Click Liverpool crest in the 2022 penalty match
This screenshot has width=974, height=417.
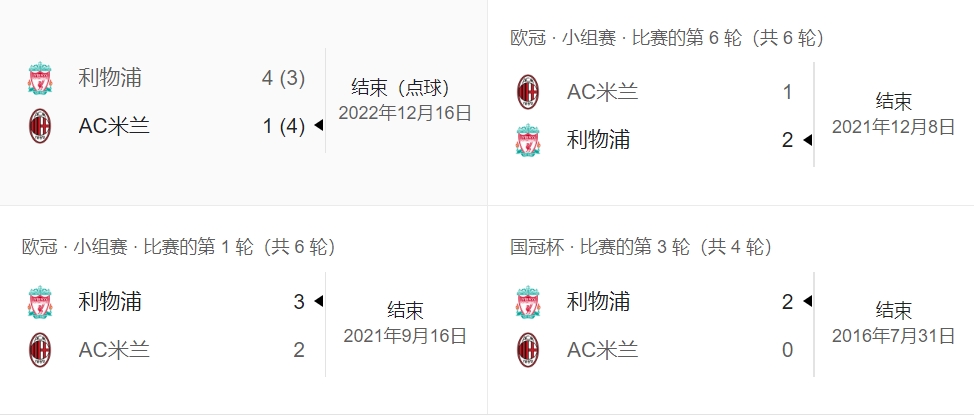coord(40,78)
